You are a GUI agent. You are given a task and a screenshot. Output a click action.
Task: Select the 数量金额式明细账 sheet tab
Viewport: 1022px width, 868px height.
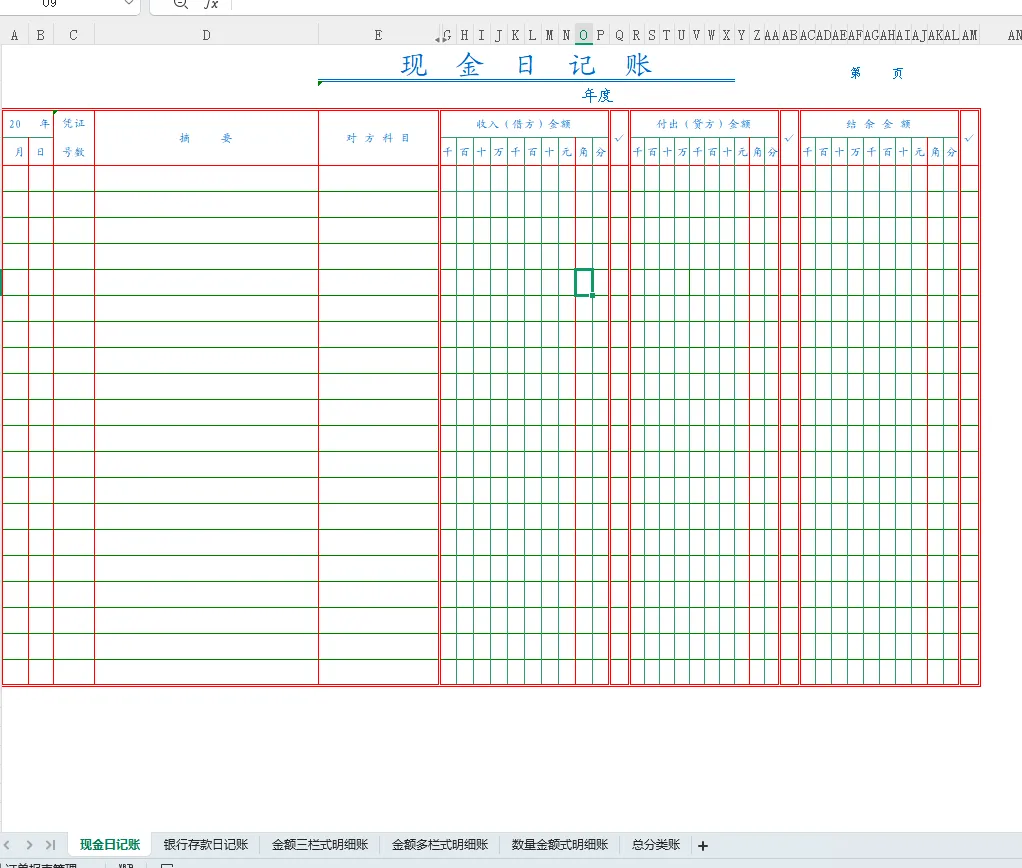[x=559, y=845]
